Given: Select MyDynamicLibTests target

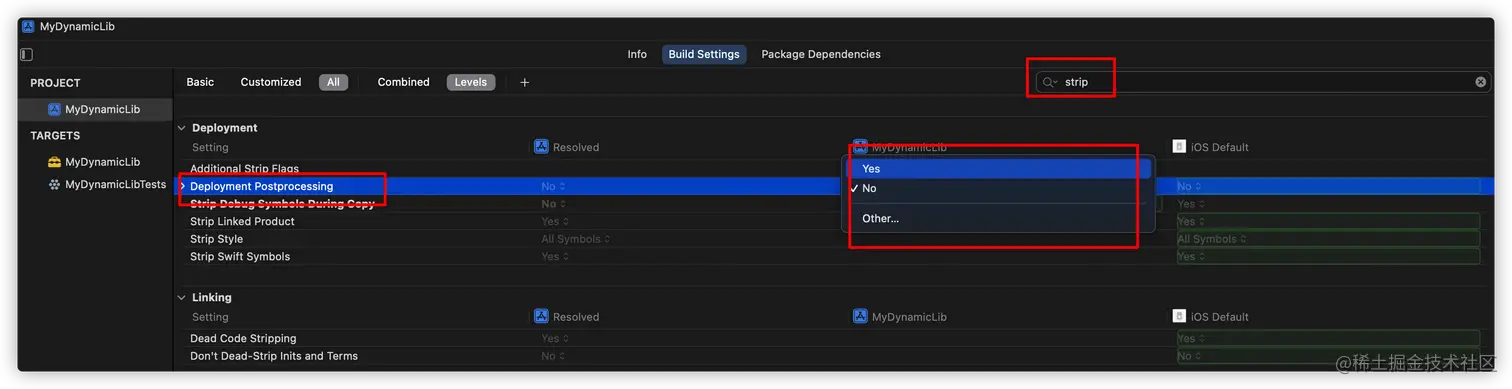Looking at the screenshot, I should tap(107, 184).
